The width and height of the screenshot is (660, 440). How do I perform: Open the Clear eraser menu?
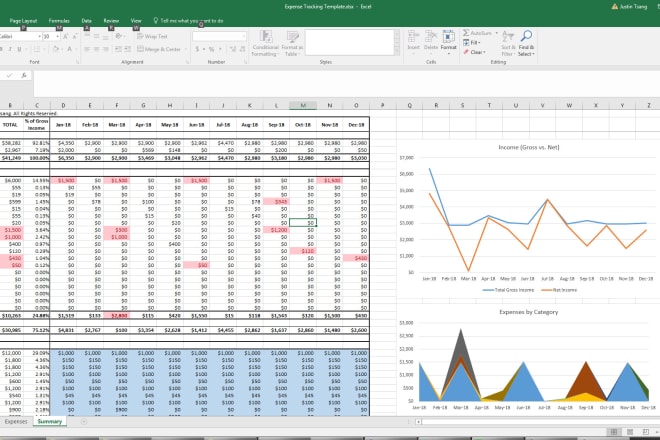point(474,52)
